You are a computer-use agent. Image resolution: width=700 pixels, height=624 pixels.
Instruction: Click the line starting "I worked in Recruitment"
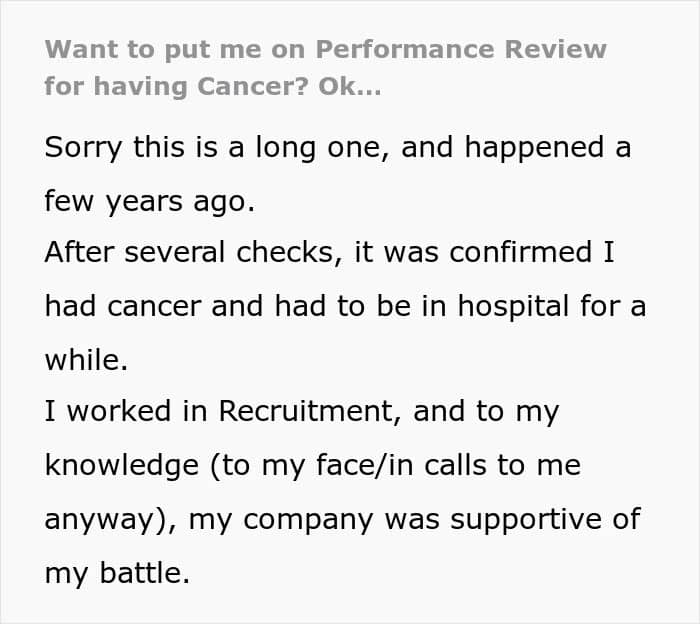[302, 412]
